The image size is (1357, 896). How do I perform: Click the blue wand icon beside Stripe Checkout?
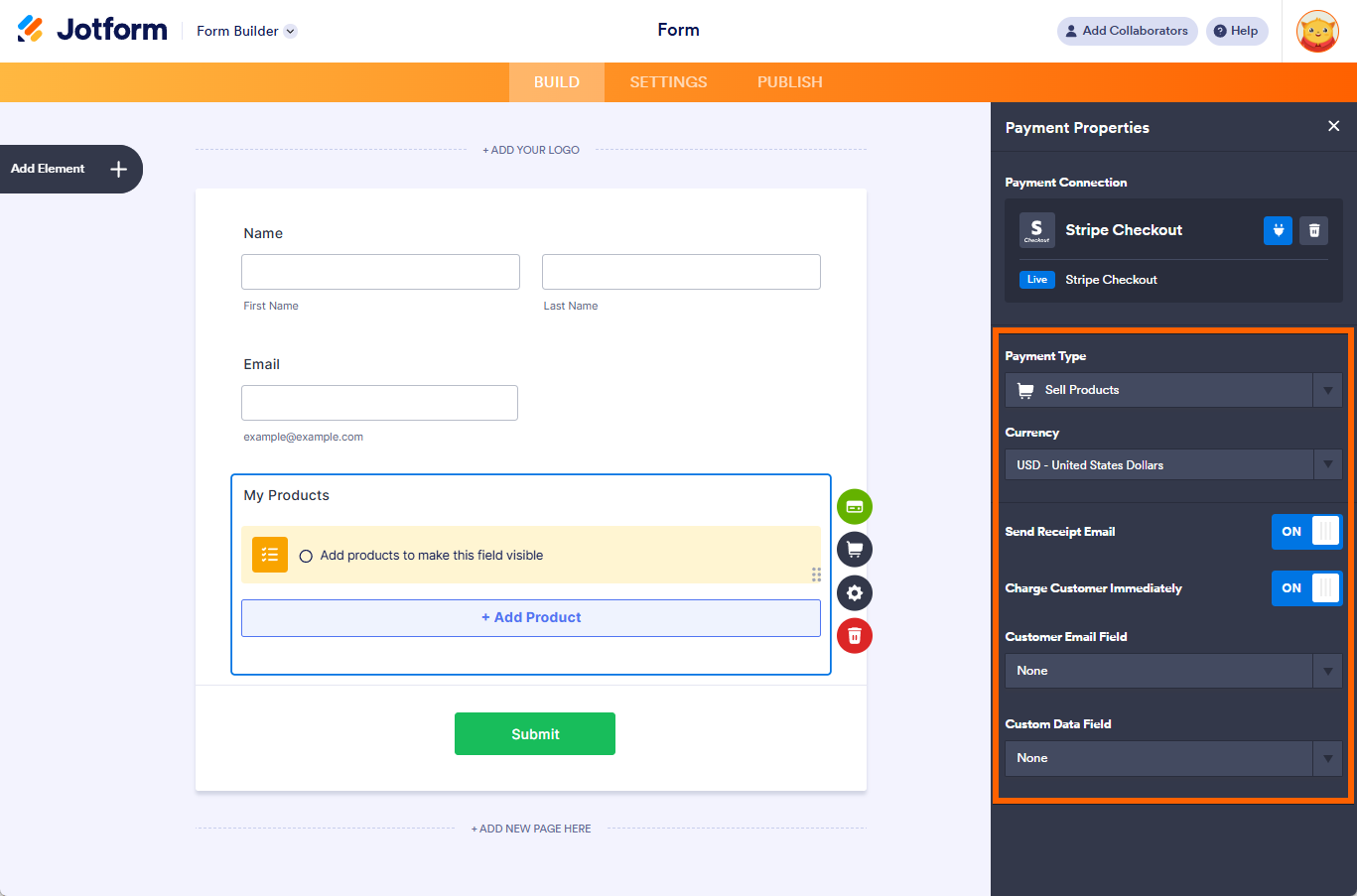1278,230
